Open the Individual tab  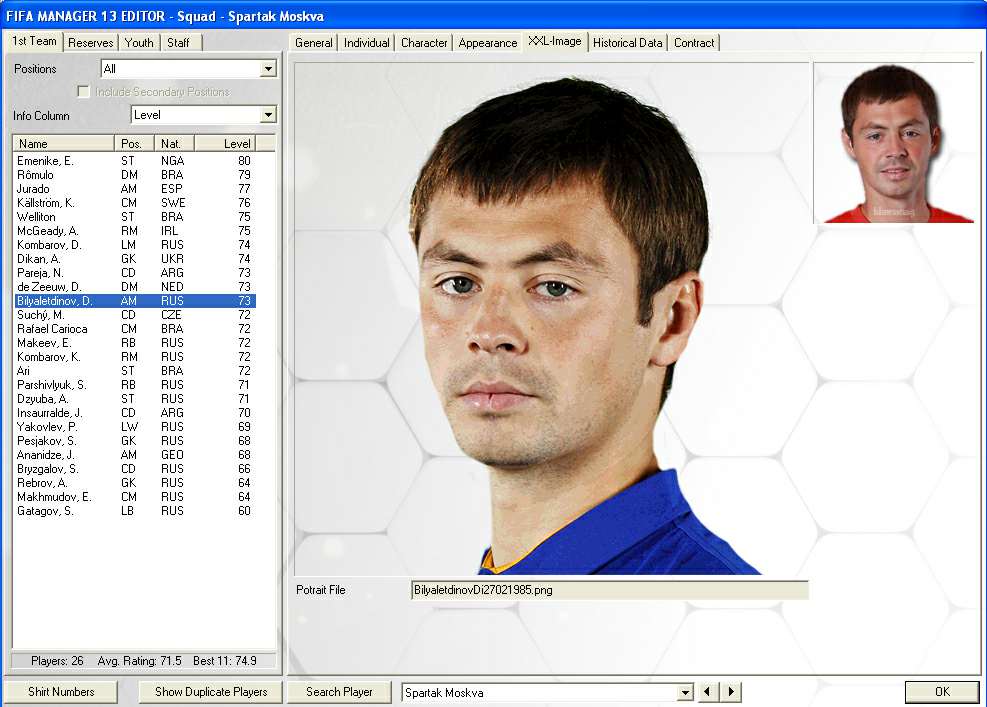point(366,43)
